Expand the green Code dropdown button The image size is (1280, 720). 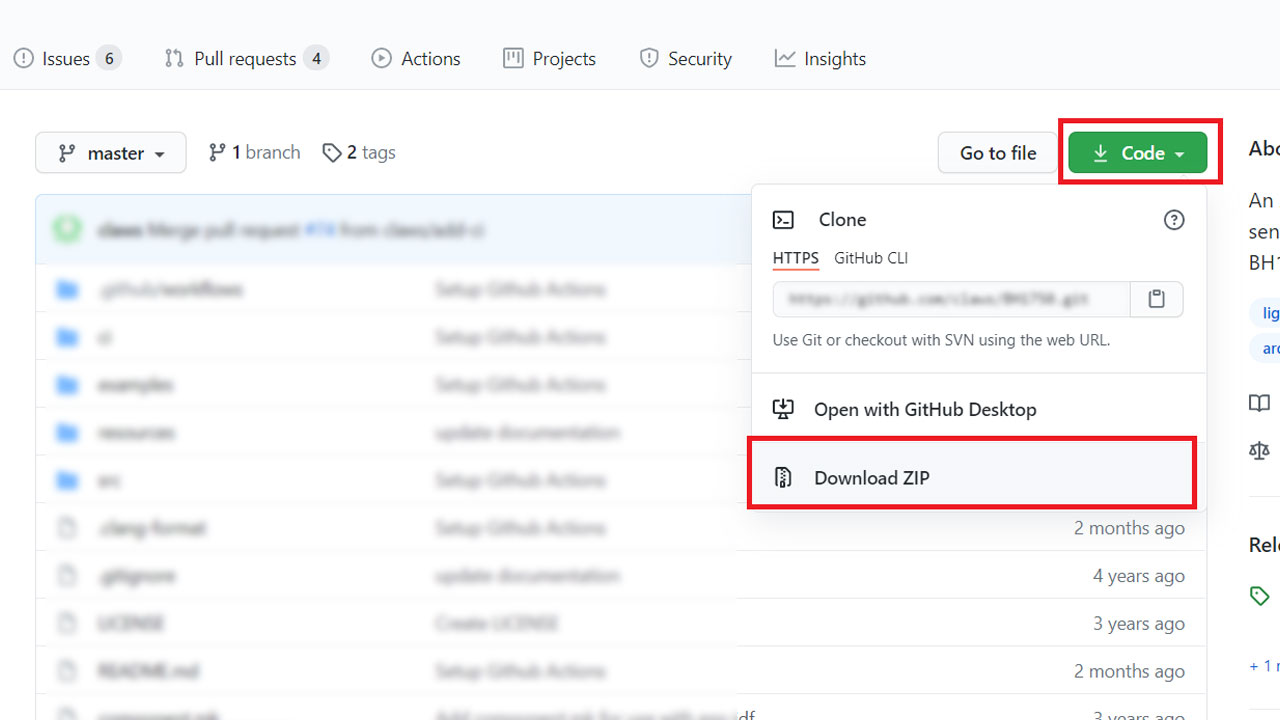(1138, 153)
